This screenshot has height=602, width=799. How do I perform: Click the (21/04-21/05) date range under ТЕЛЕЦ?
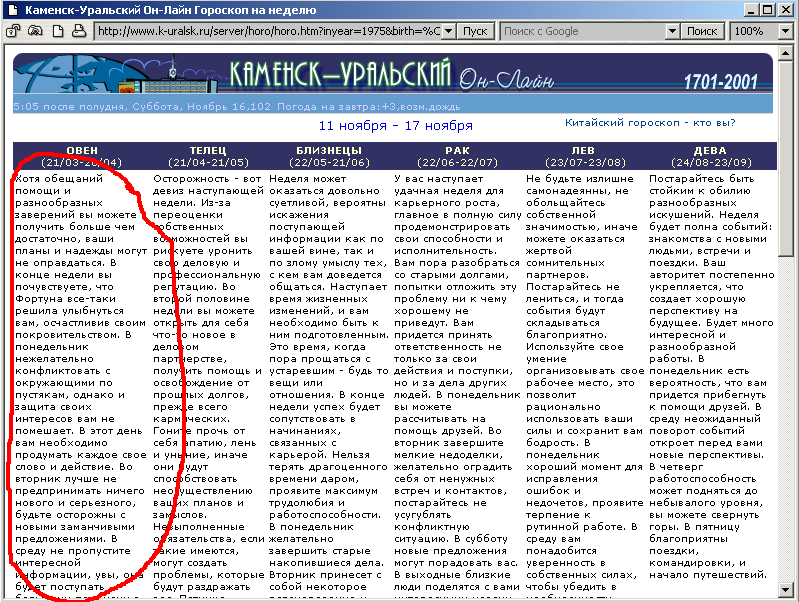tap(208, 163)
